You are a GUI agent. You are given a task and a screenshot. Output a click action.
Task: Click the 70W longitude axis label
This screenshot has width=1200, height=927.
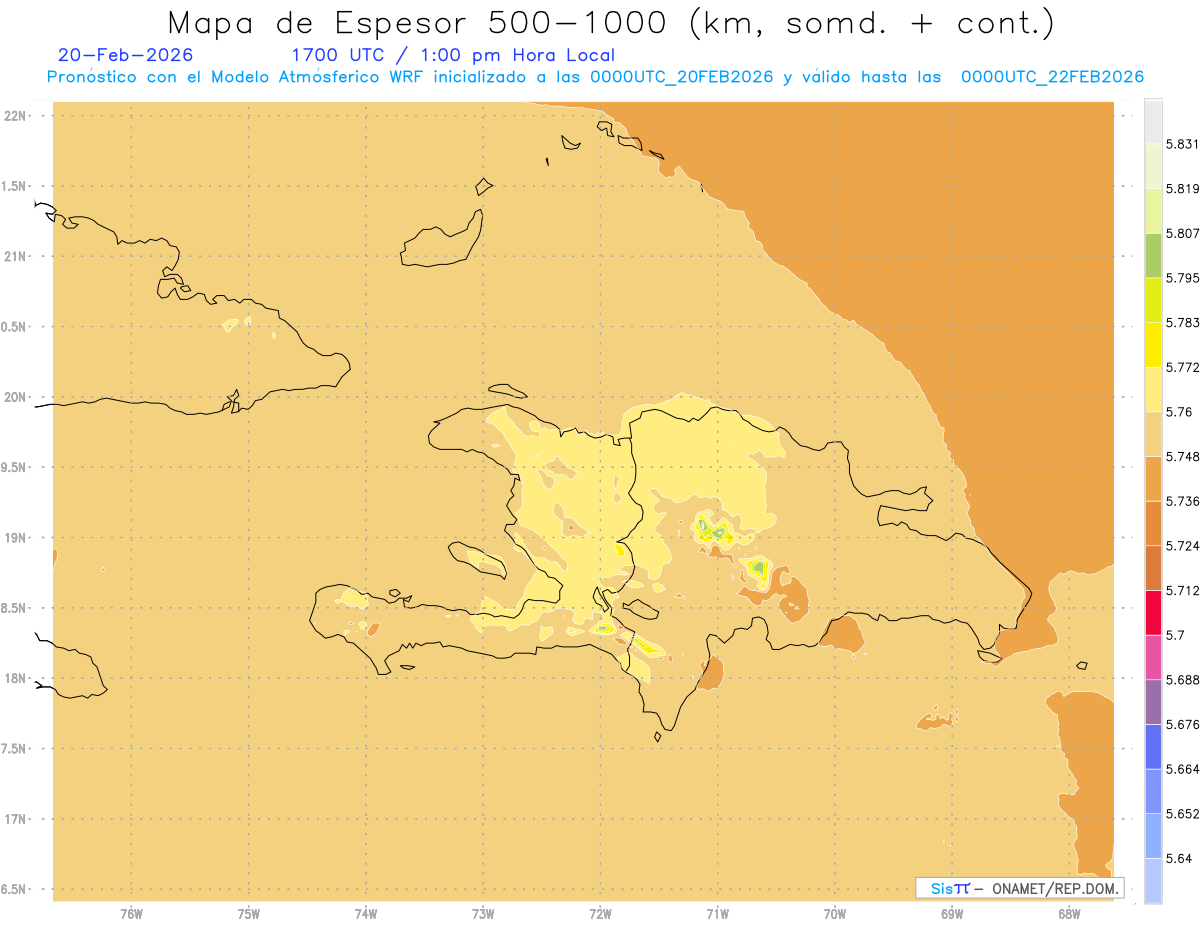[x=835, y=914]
